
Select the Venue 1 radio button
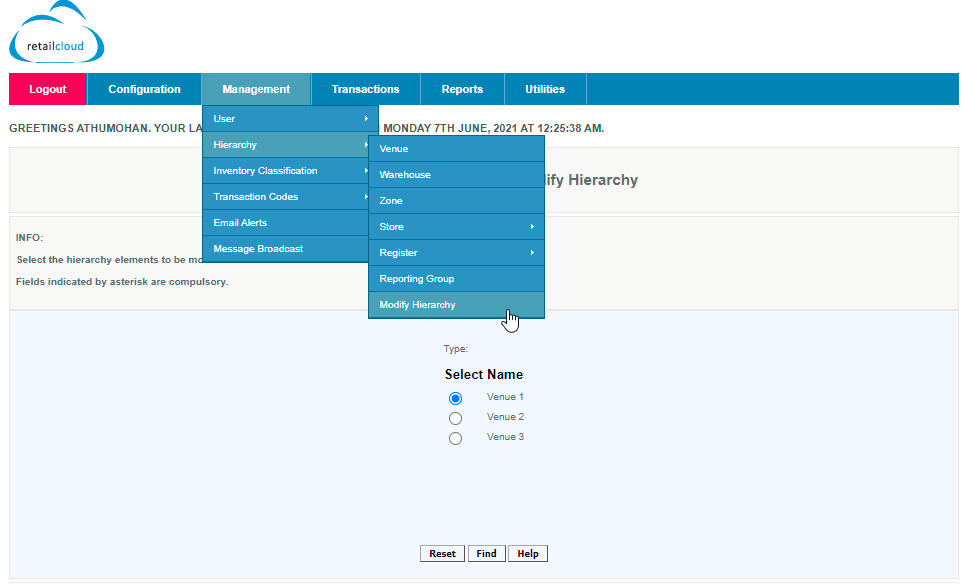tap(456, 398)
